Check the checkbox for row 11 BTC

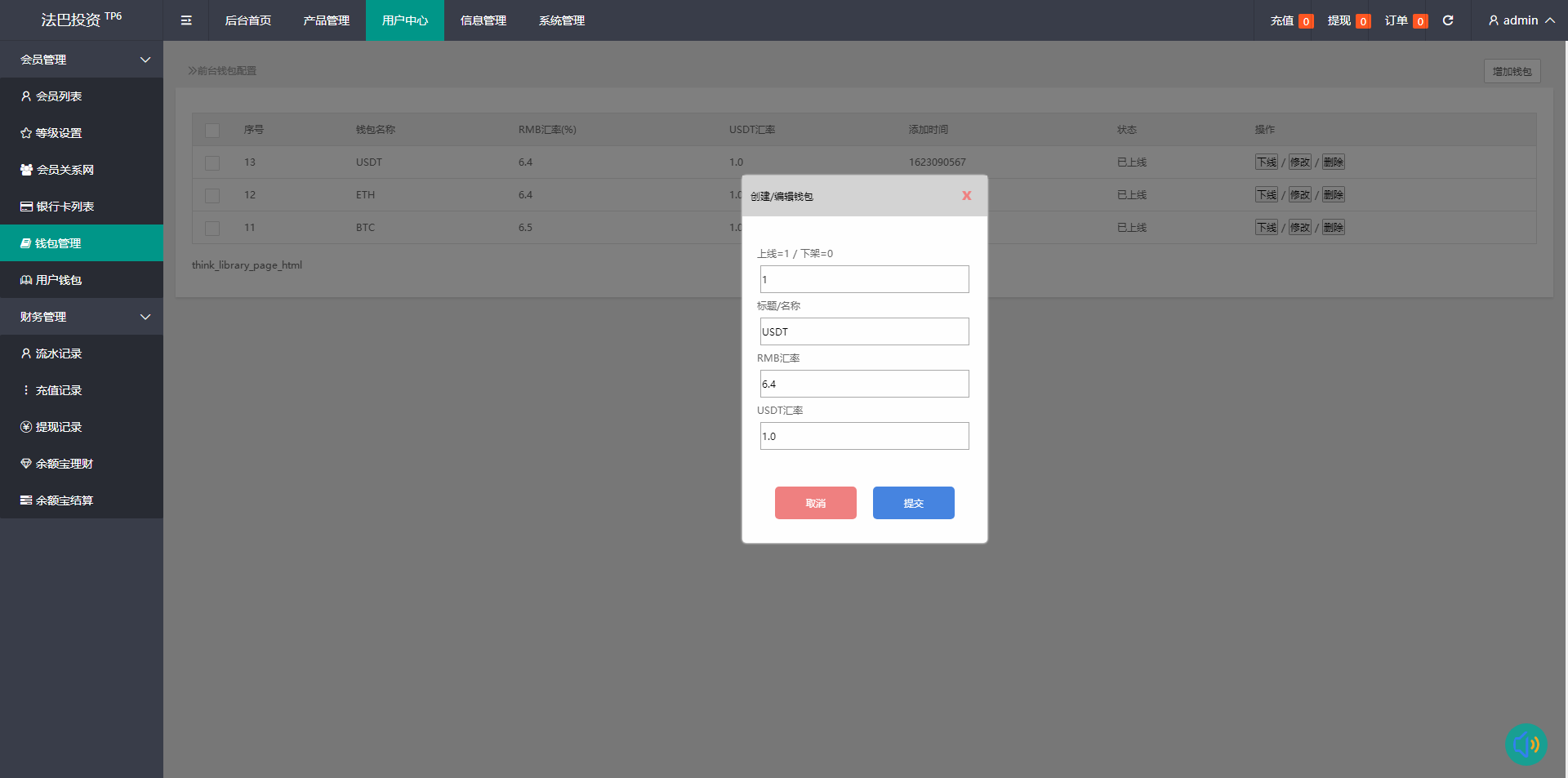(x=212, y=228)
